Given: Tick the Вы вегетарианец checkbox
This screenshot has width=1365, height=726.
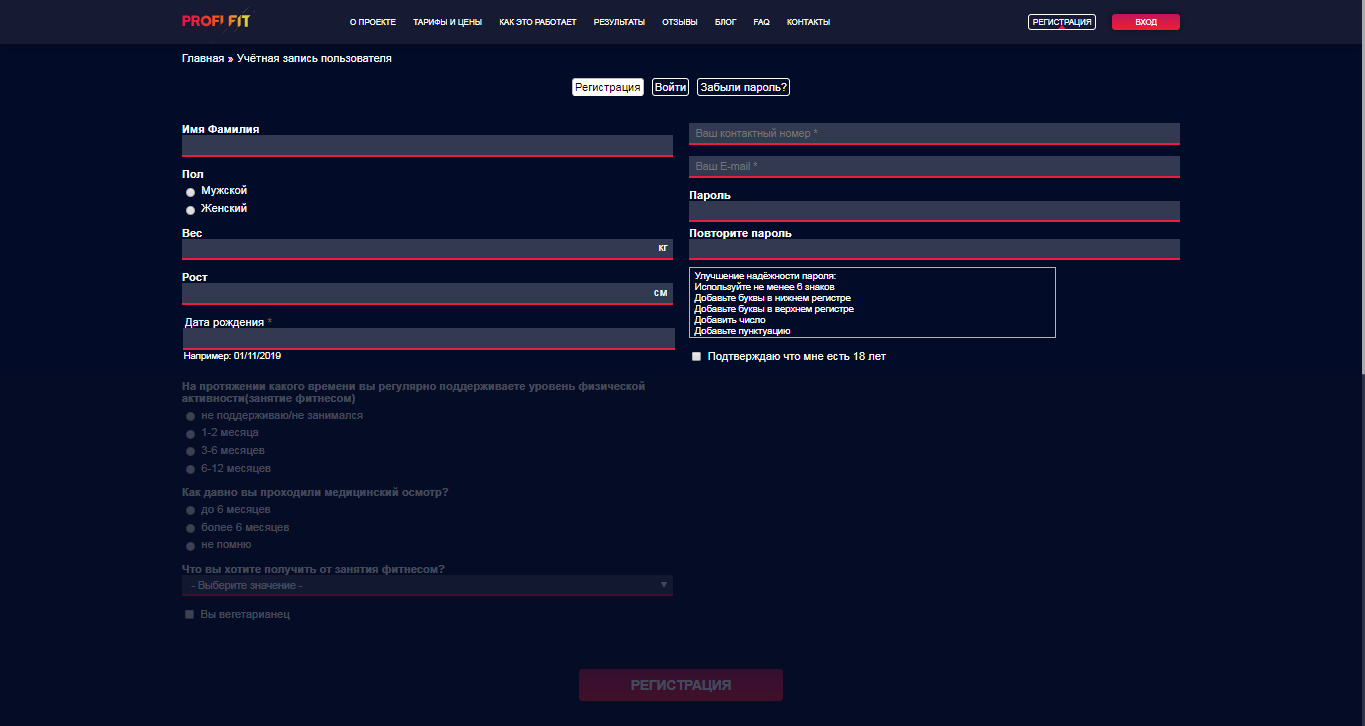Looking at the screenshot, I should [x=189, y=615].
